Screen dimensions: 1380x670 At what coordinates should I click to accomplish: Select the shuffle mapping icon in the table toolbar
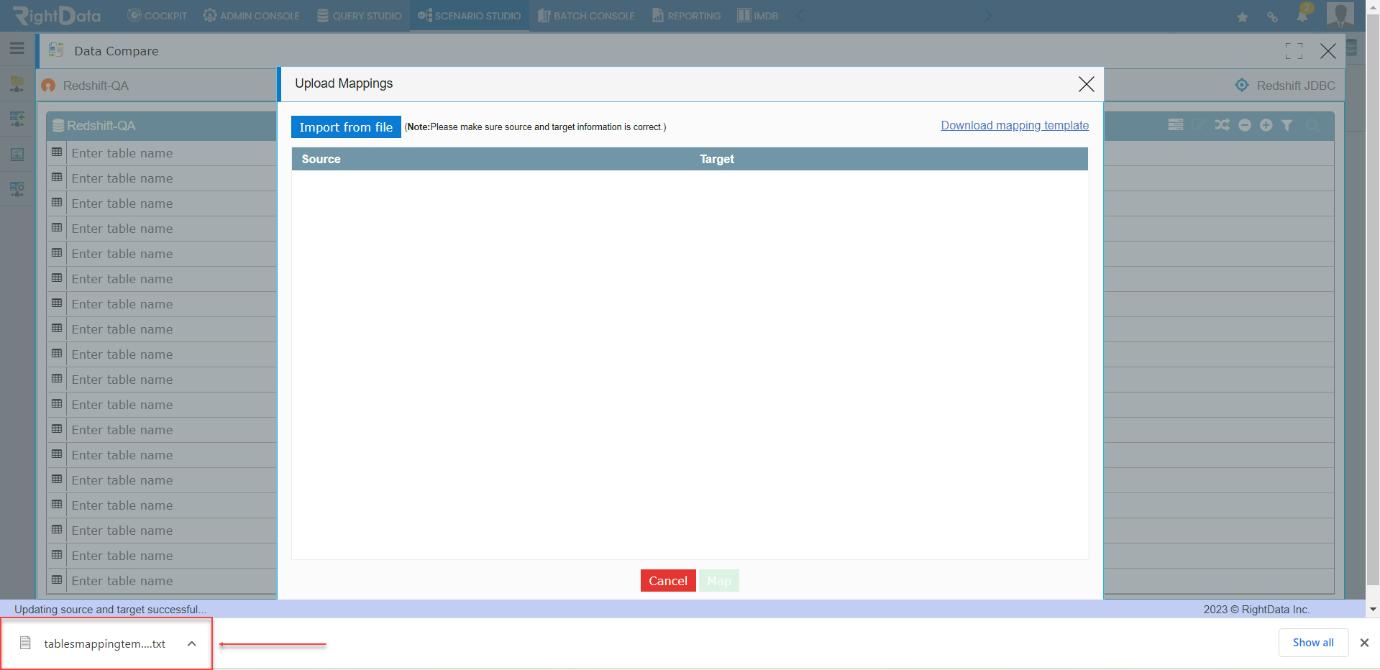pos(1222,125)
